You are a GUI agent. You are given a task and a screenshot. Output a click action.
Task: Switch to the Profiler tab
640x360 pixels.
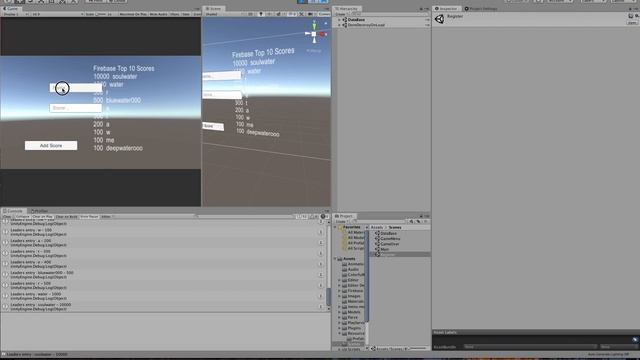click(40, 211)
